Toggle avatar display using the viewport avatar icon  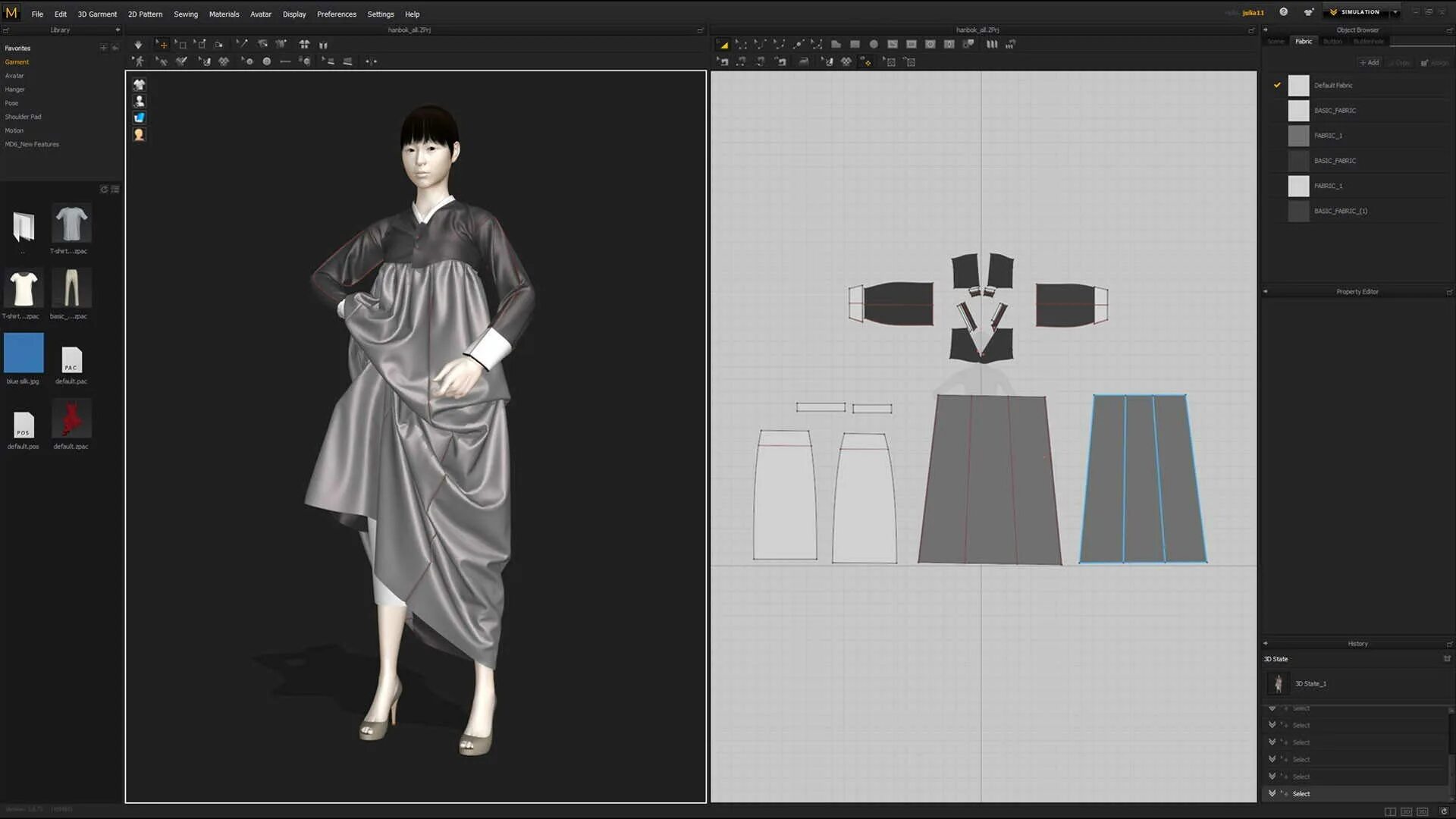140,101
